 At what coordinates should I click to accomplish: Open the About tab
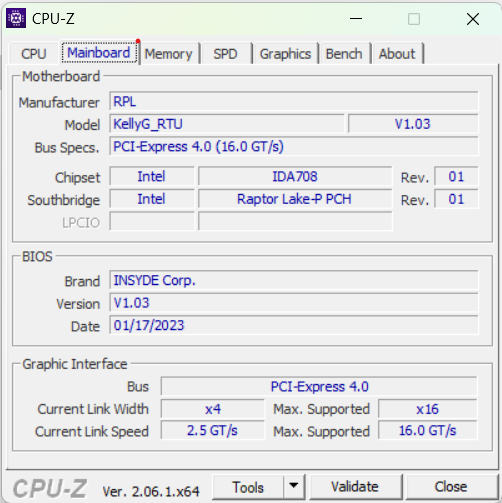397,54
